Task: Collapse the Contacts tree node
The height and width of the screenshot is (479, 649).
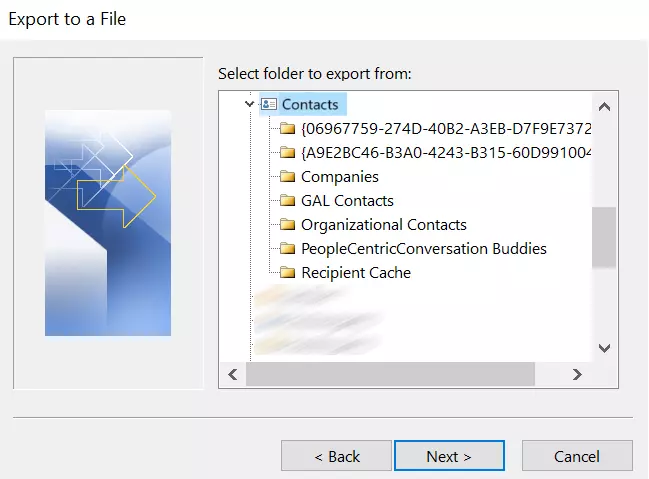Action: [249, 104]
